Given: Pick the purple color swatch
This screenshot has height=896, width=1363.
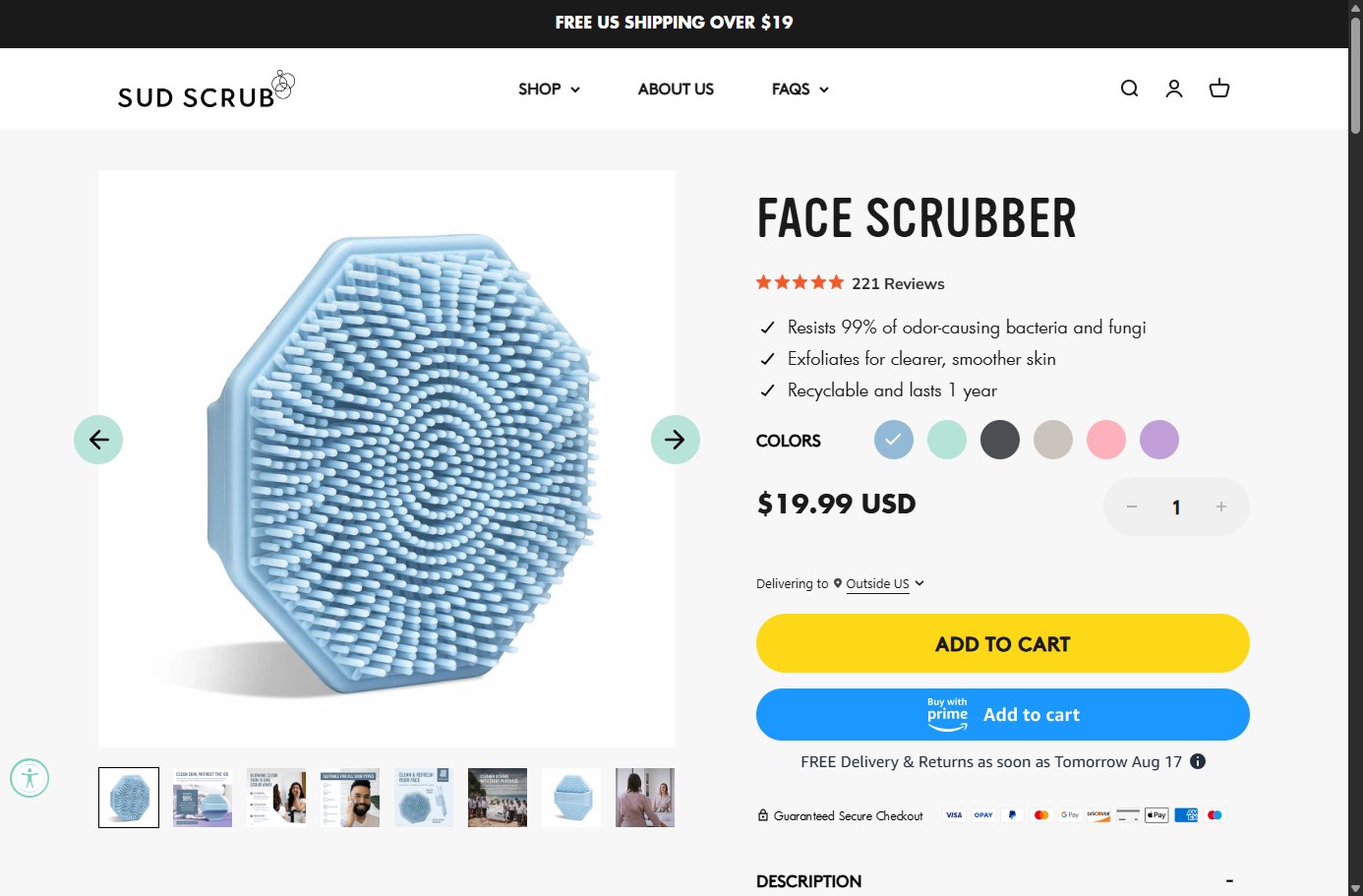Looking at the screenshot, I should 1159,440.
